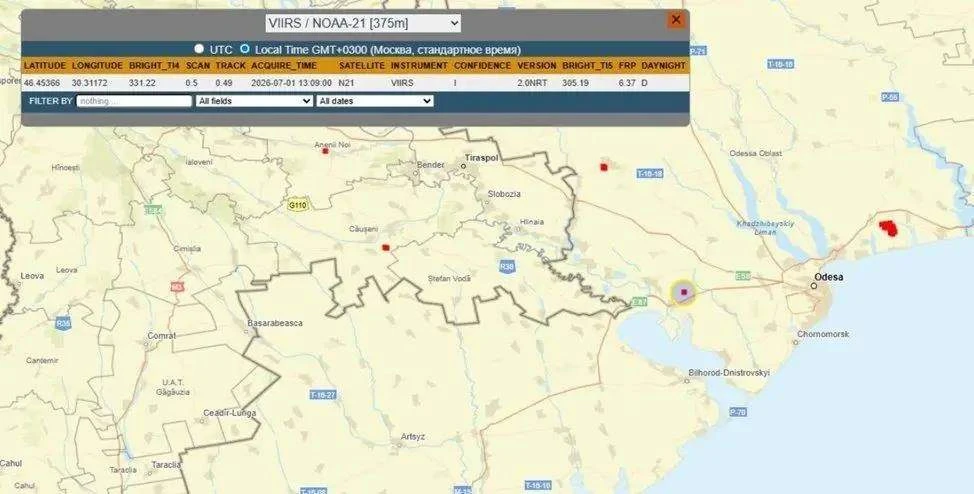Click the large fire cluster northeast of Odesa
The image size is (974, 494).
889,228
